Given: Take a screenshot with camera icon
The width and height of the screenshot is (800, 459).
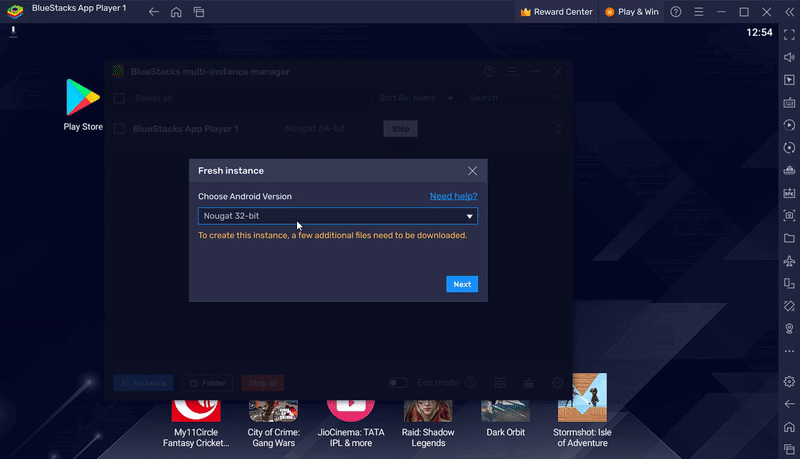Looking at the screenshot, I should [789, 215].
